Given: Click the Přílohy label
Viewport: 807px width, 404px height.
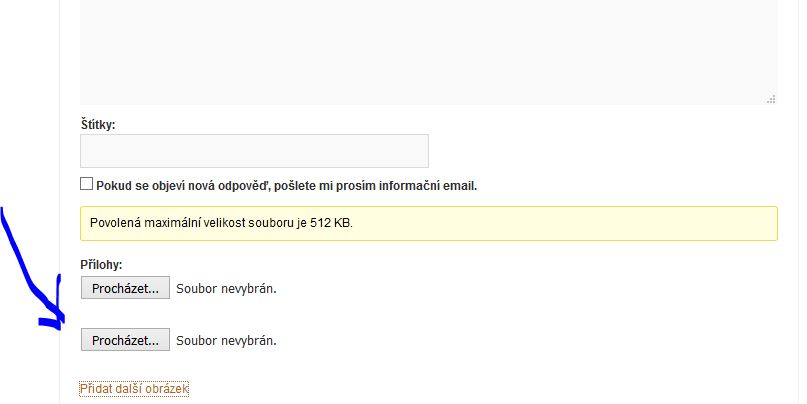Looking at the screenshot, I should (101, 265).
